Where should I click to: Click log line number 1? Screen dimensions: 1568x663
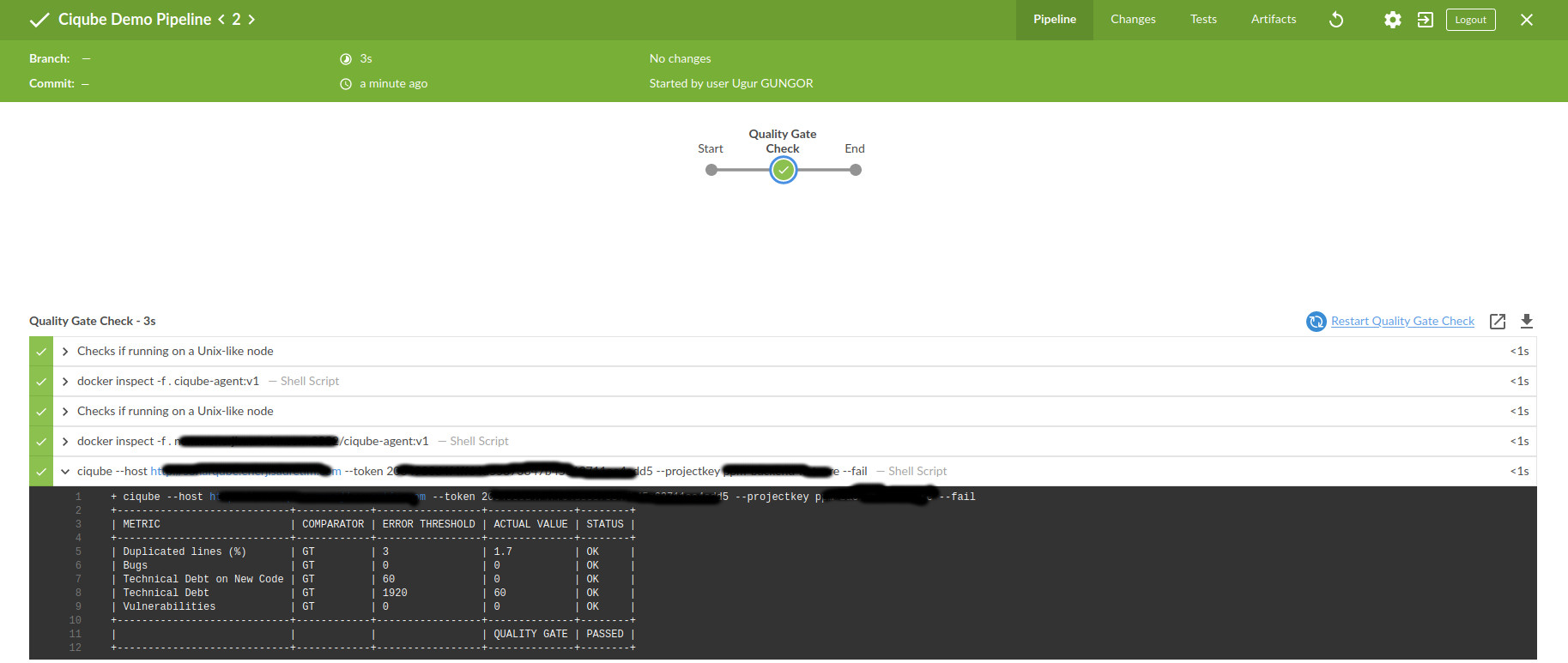point(78,497)
